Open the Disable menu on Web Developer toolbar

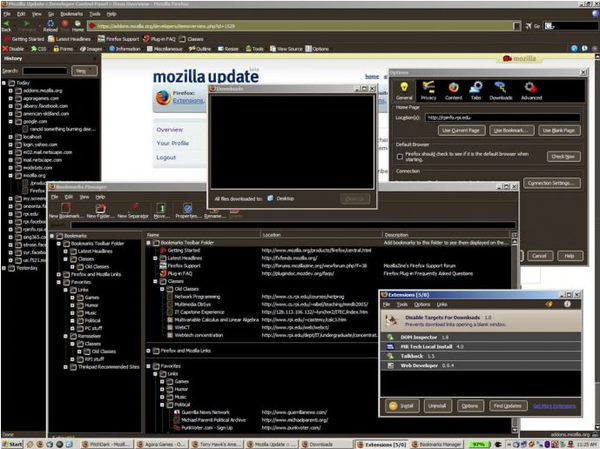tap(13, 49)
